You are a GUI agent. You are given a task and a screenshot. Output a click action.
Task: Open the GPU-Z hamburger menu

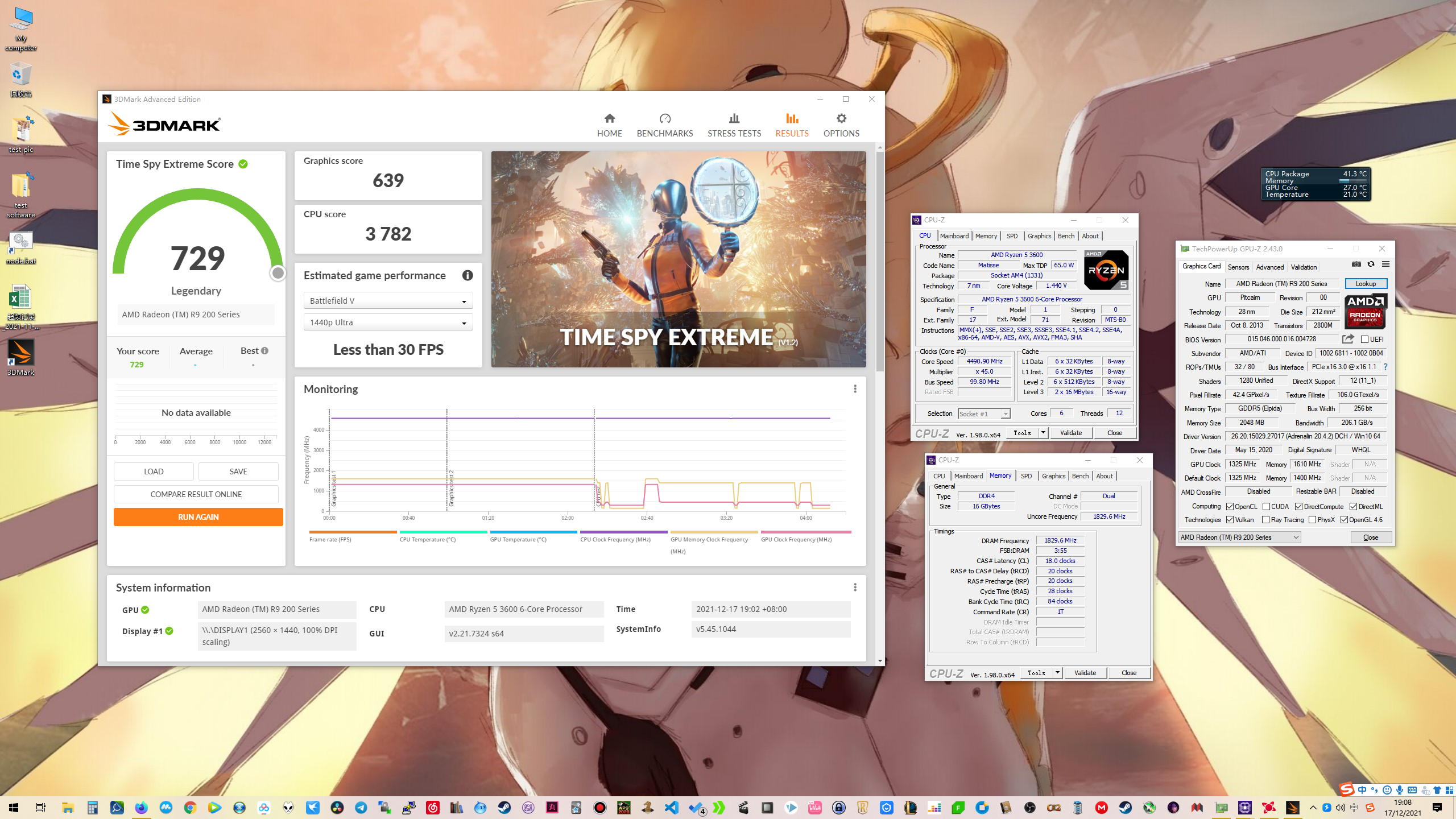click(x=1386, y=264)
